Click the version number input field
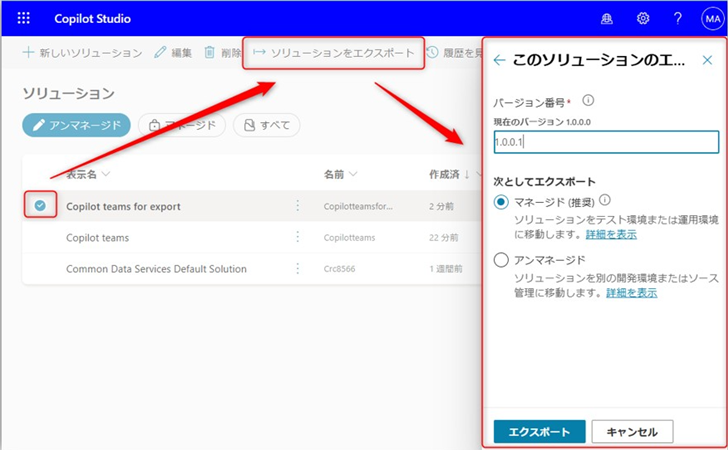The image size is (728, 450). [606, 142]
